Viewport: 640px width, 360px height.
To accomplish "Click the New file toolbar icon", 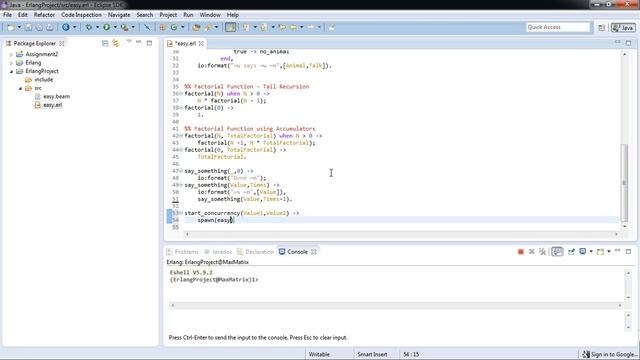I will pyautogui.click(x=11, y=27).
